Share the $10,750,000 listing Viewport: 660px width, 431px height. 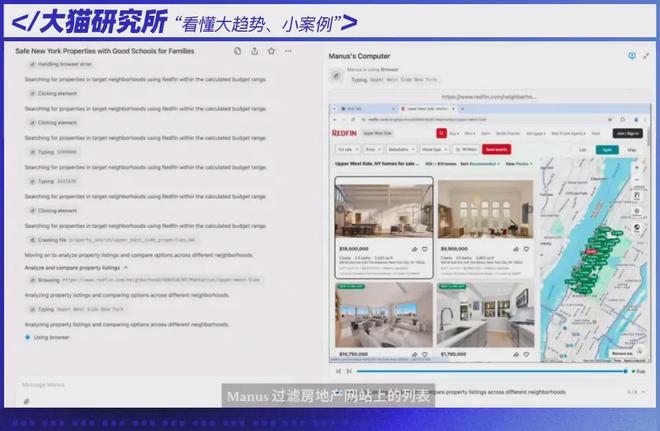(414, 354)
